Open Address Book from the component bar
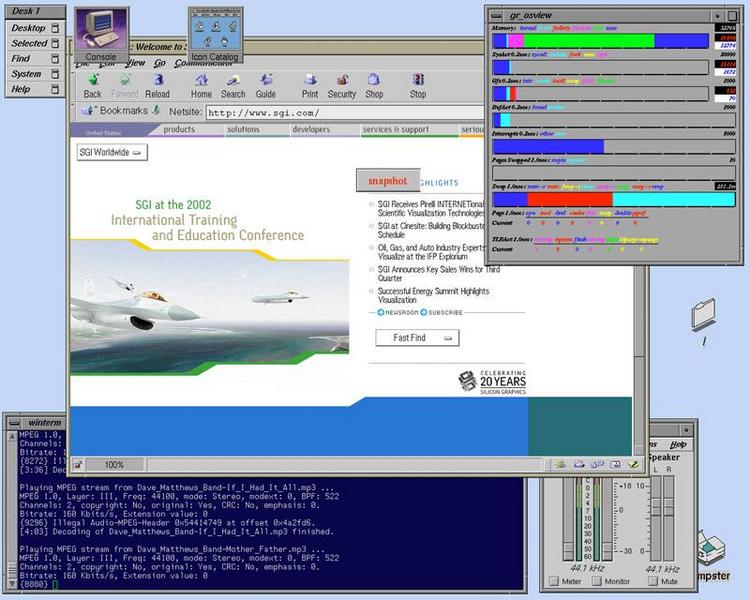Screen dimensions: 750x600 coord(615,464)
